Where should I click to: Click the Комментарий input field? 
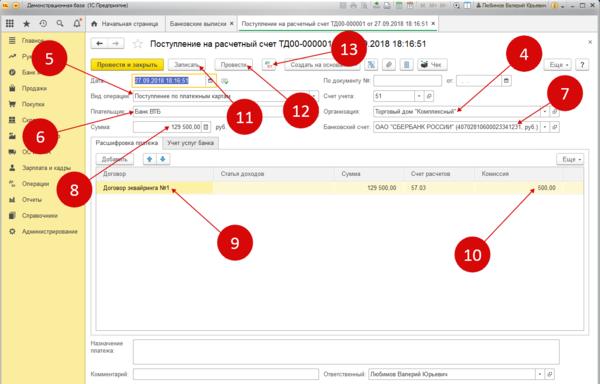[x=226, y=374]
